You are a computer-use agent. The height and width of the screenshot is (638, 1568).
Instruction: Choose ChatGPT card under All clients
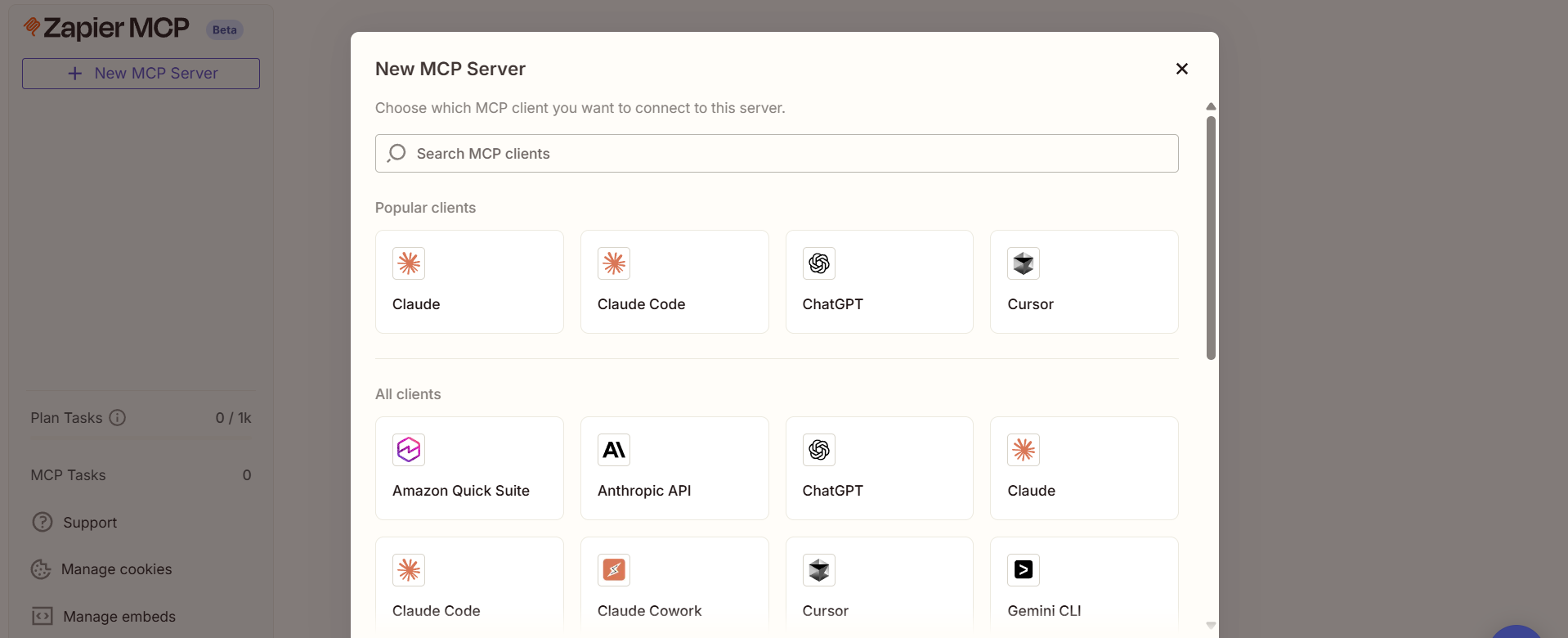click(x=879, y=469)
